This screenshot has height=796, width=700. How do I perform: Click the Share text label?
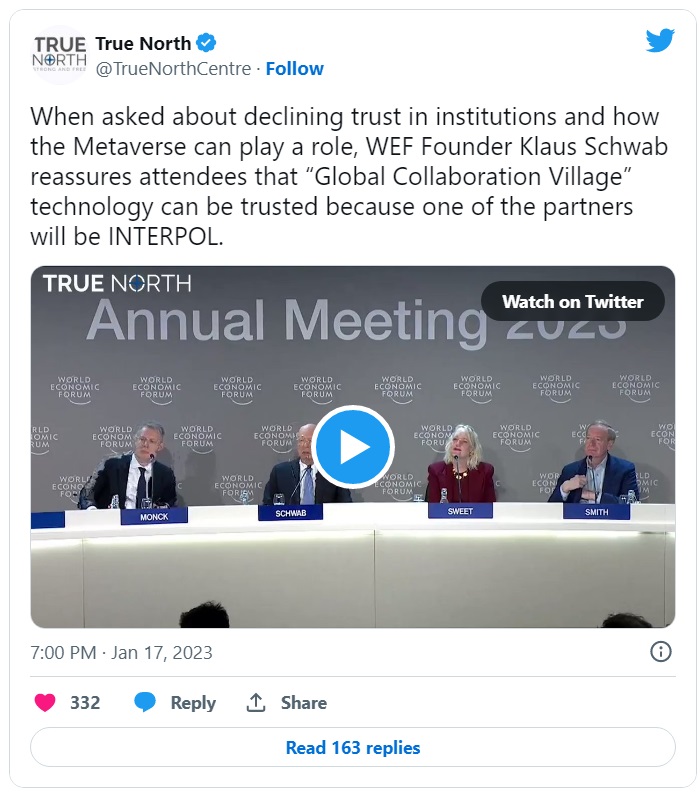pos(304,703)
